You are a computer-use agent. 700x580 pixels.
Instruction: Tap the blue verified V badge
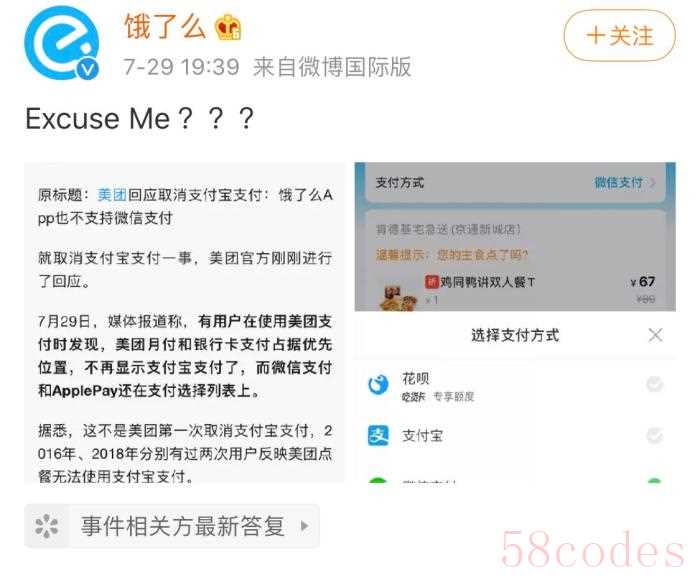pyautogui.click(x=88, y=69)
